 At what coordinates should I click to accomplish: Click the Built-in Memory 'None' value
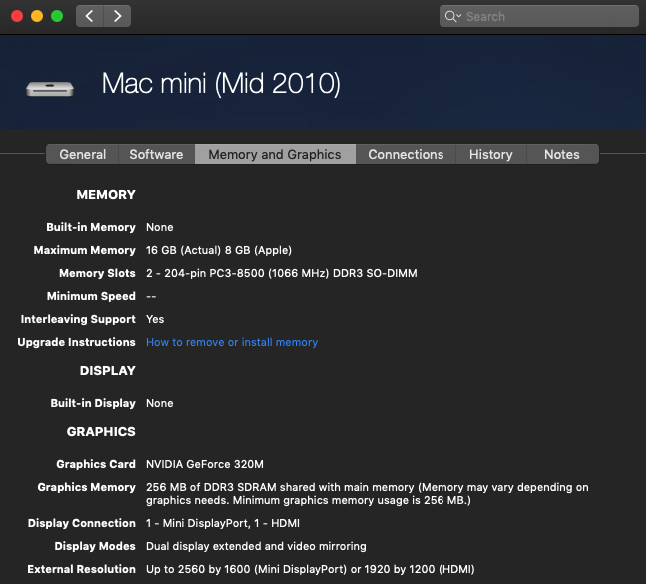tap(160, 227)
